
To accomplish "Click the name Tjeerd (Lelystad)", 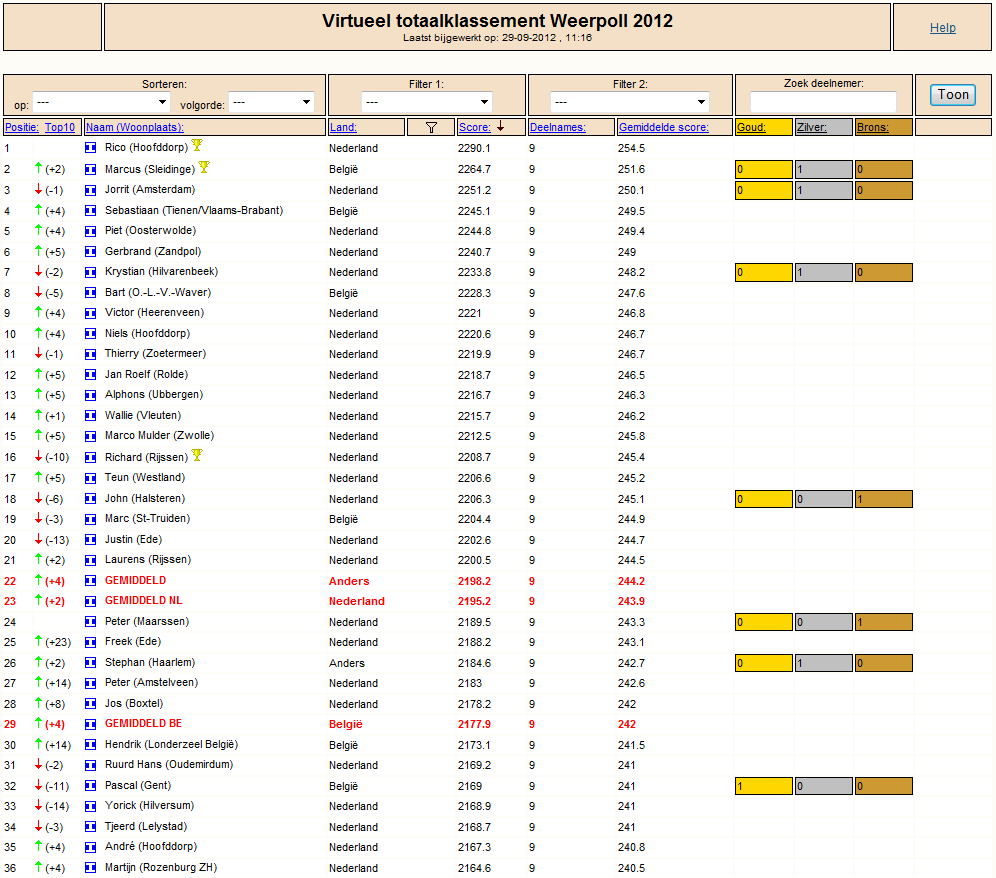I will (146, 827).
